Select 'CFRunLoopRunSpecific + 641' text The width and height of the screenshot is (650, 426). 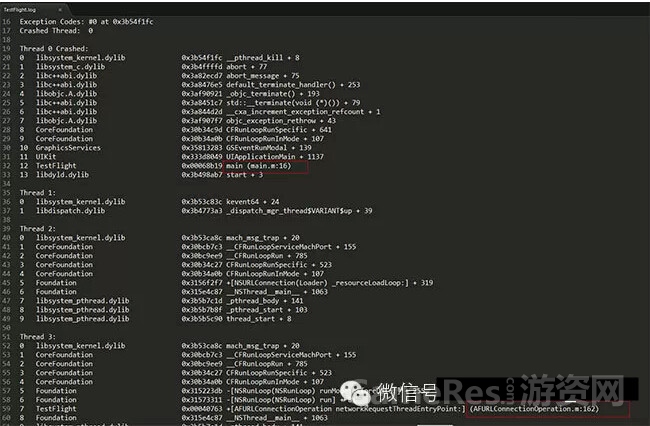pos(279,130)
